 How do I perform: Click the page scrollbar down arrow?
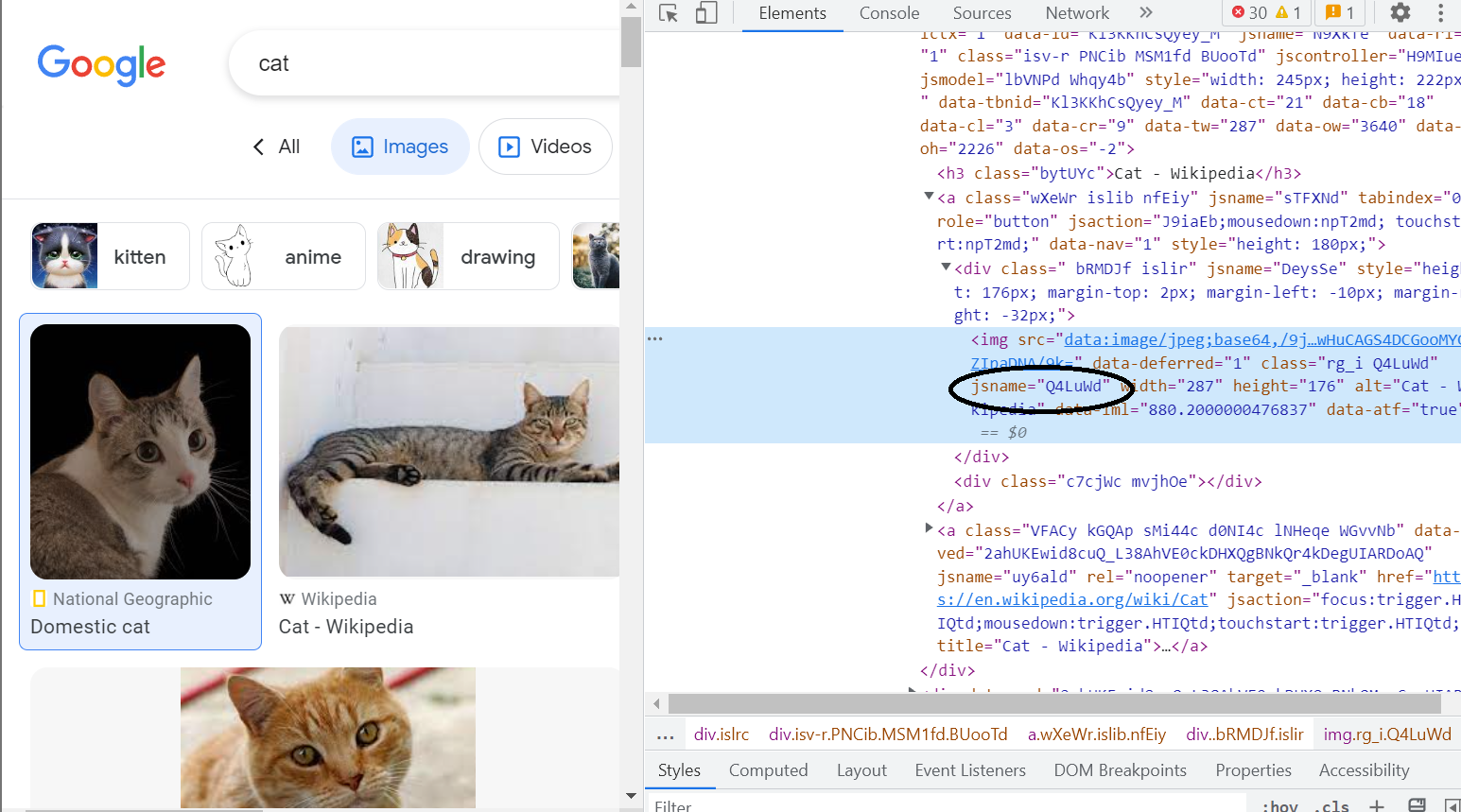coord(631,797)
